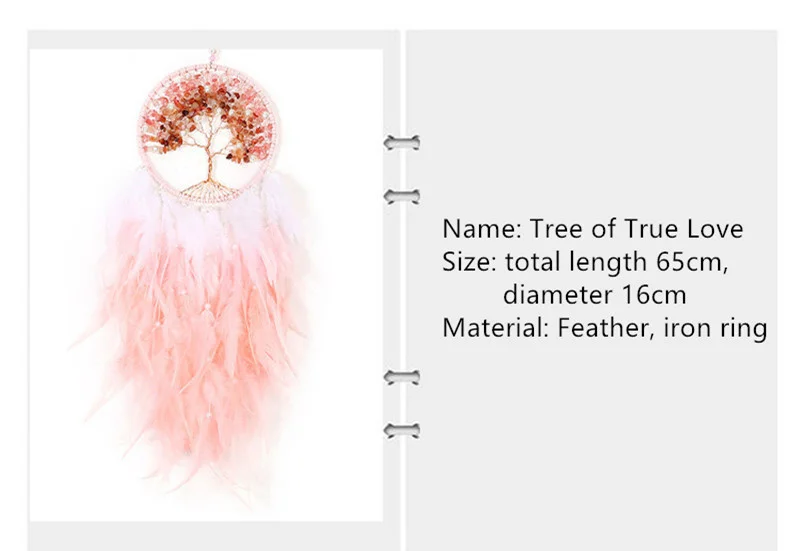Screen dimensions: 800x551
Task: Click the tree roots at the ring base
Action: click(x=208, y=191)
